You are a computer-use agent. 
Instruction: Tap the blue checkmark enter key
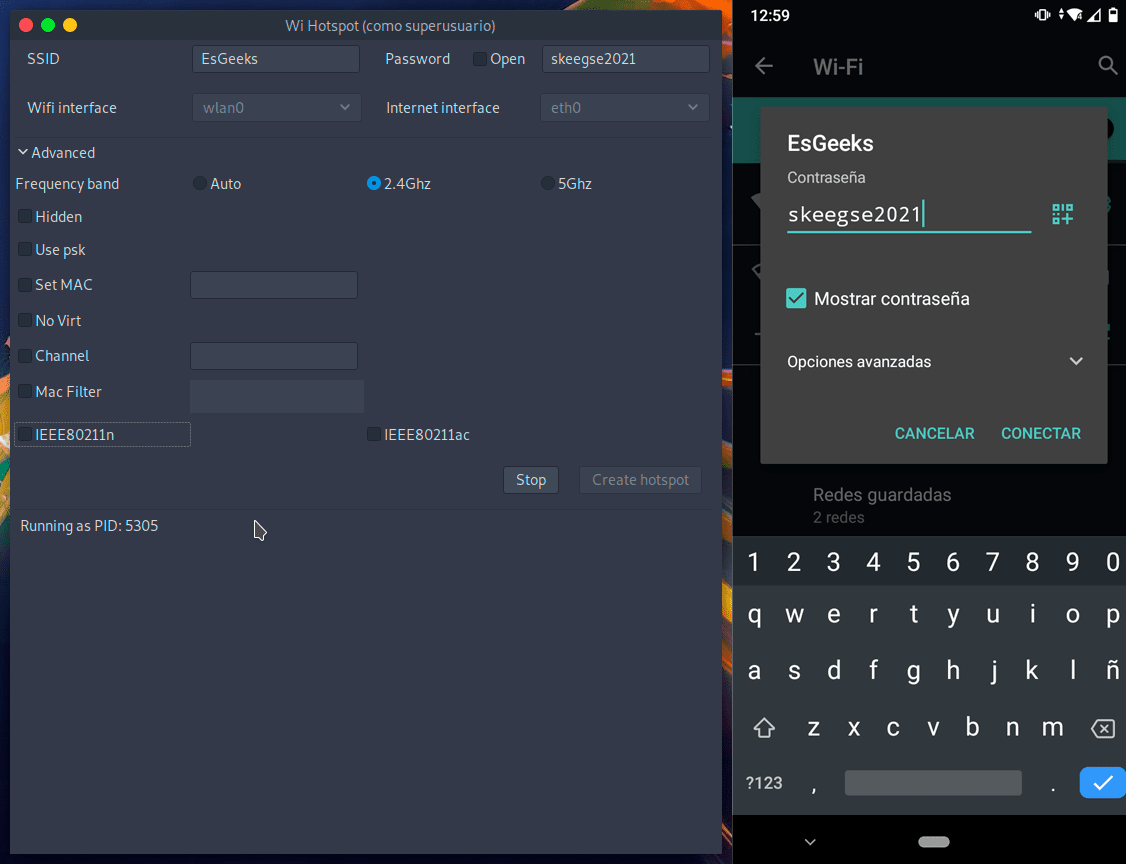pos(1102,783)
